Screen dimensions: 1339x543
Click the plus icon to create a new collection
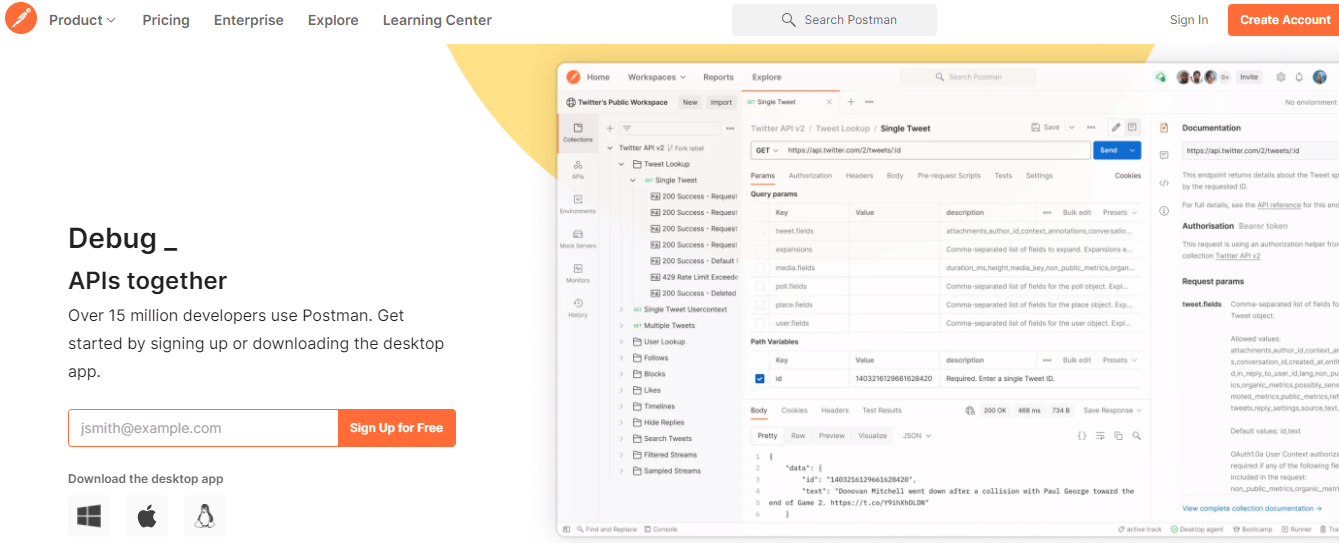pyautogui.click(x=610, y=128)
